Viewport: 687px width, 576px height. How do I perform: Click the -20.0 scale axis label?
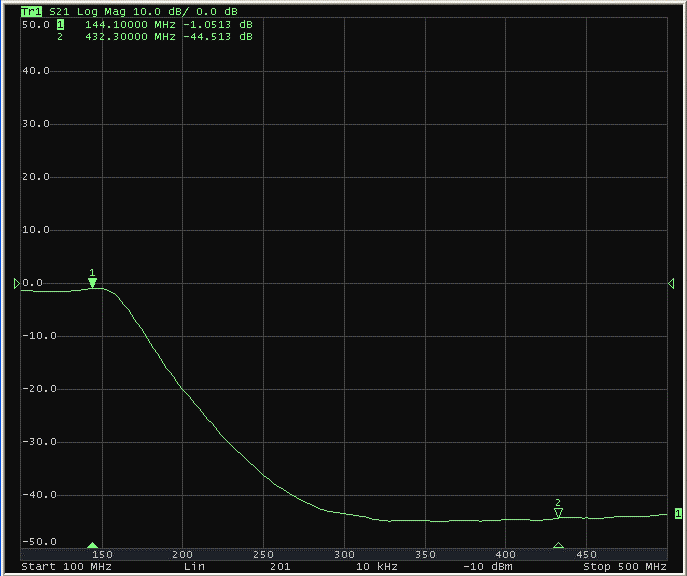tap(39, 389)
